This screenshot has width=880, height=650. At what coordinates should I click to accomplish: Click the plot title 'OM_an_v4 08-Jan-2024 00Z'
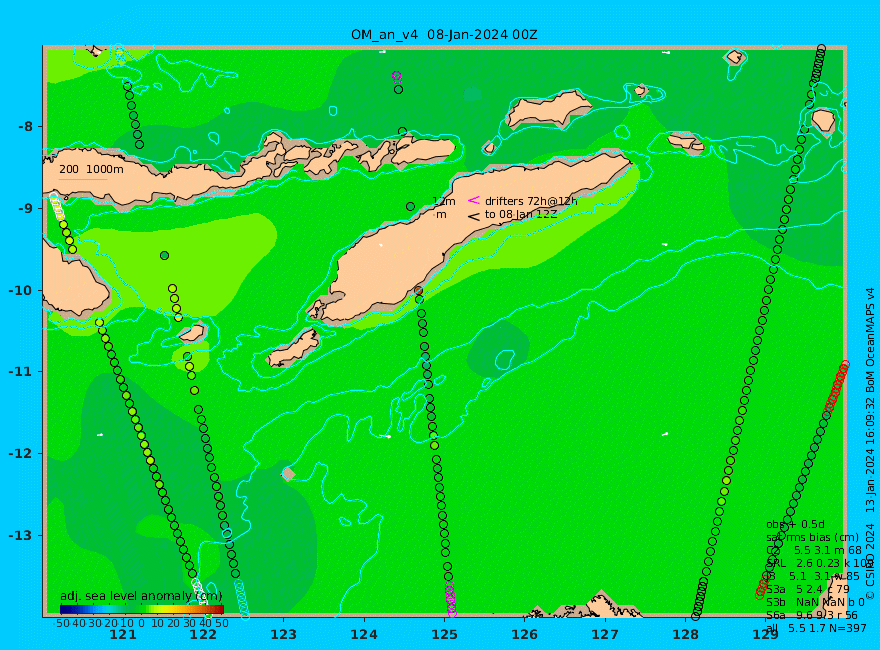[444, 35]
